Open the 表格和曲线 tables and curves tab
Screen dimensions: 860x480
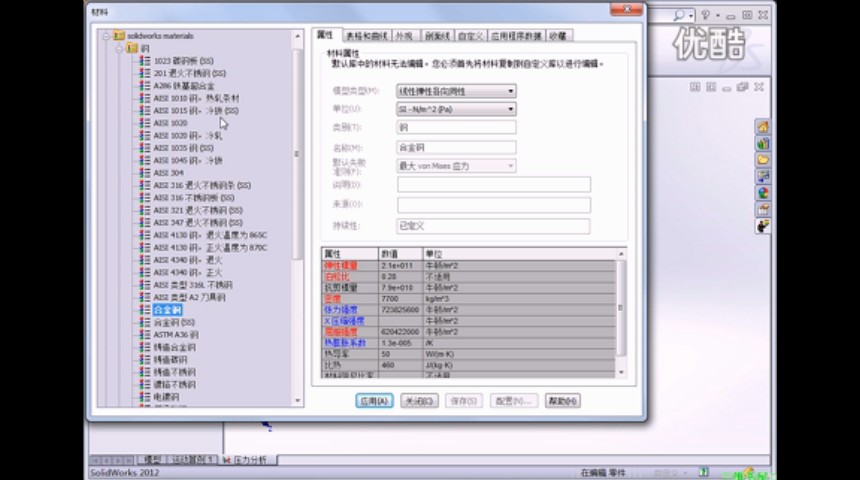366,36
